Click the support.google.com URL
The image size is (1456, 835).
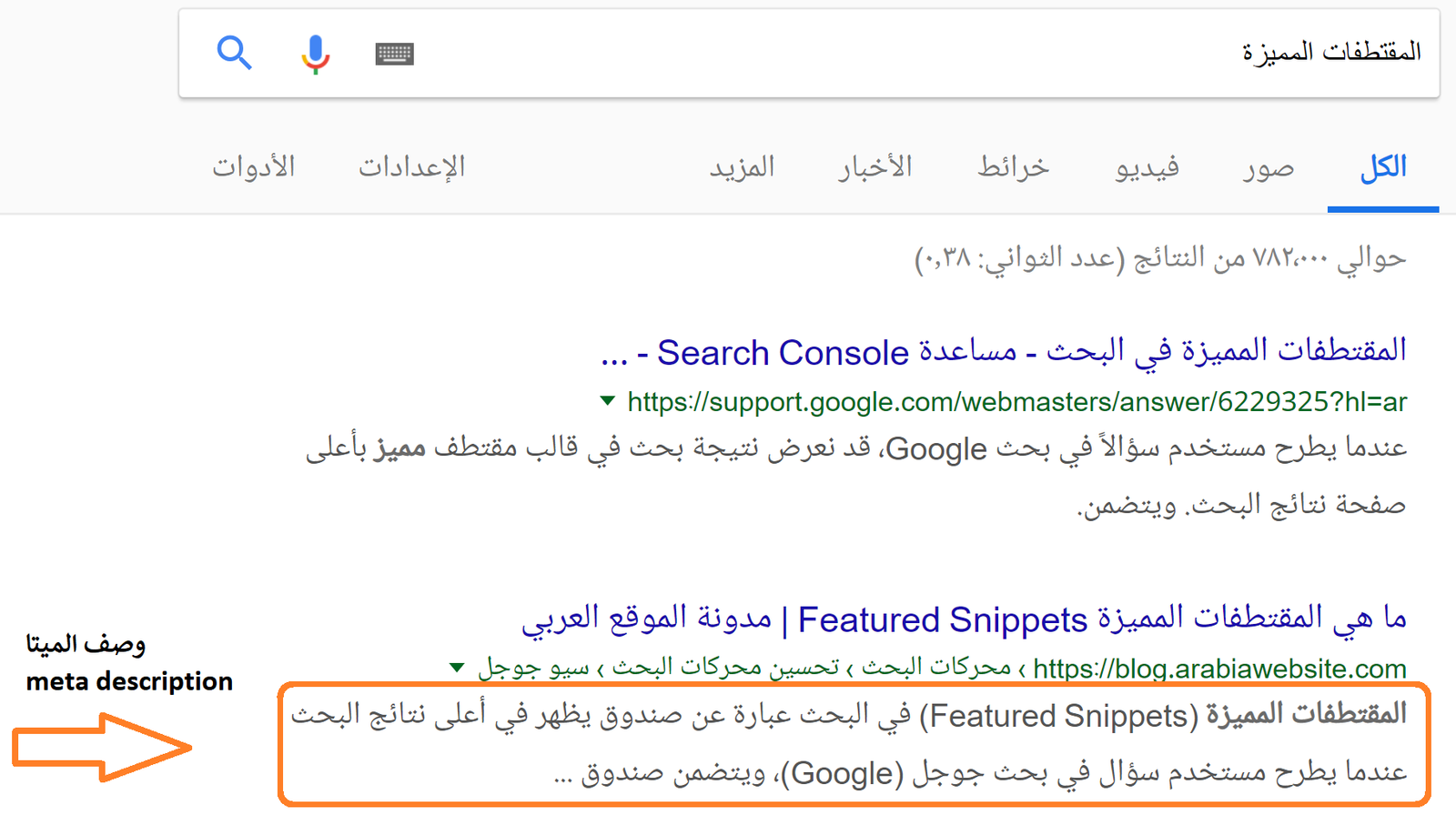1017,402
